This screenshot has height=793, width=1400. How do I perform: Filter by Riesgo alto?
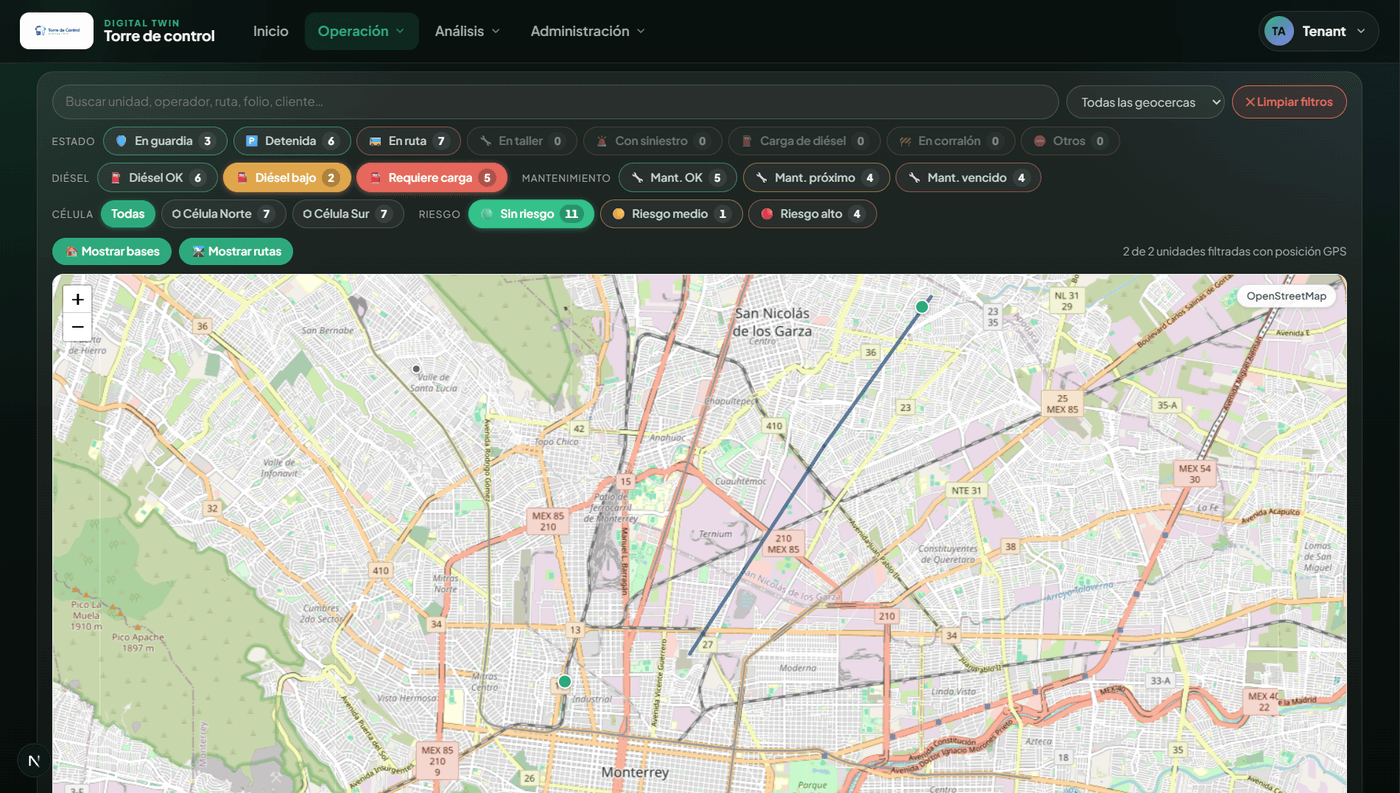pos(812,214)
